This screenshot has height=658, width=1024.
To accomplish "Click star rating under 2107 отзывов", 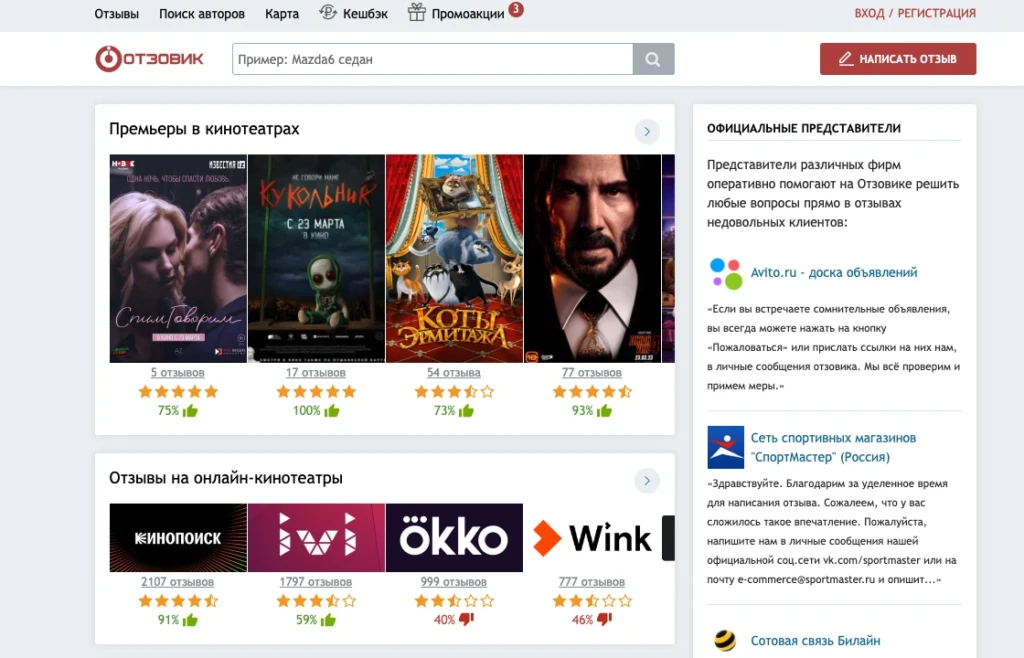I will [x=178, y=601].
